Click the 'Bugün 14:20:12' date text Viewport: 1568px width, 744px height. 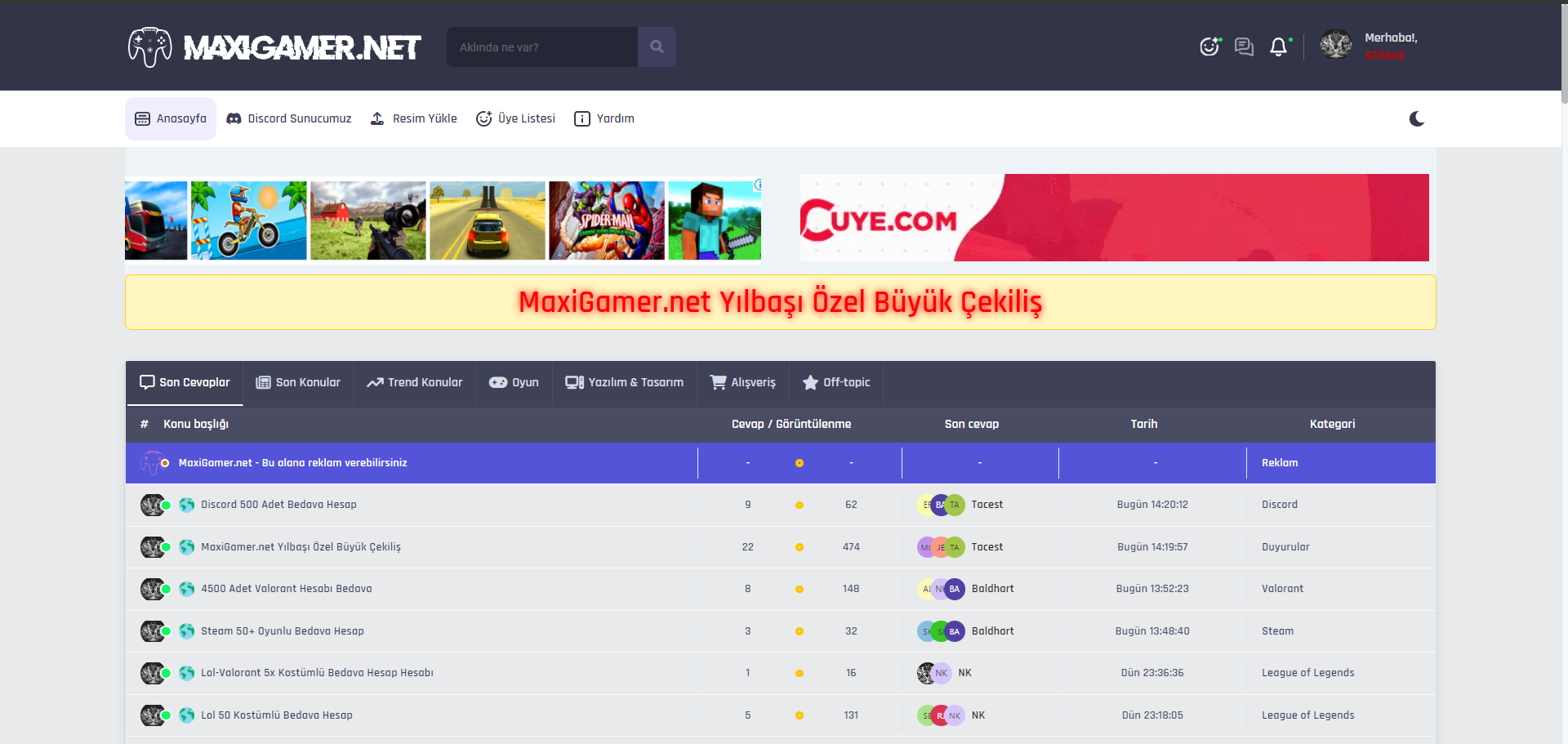pyautogui.click(x=1152, y=505)
